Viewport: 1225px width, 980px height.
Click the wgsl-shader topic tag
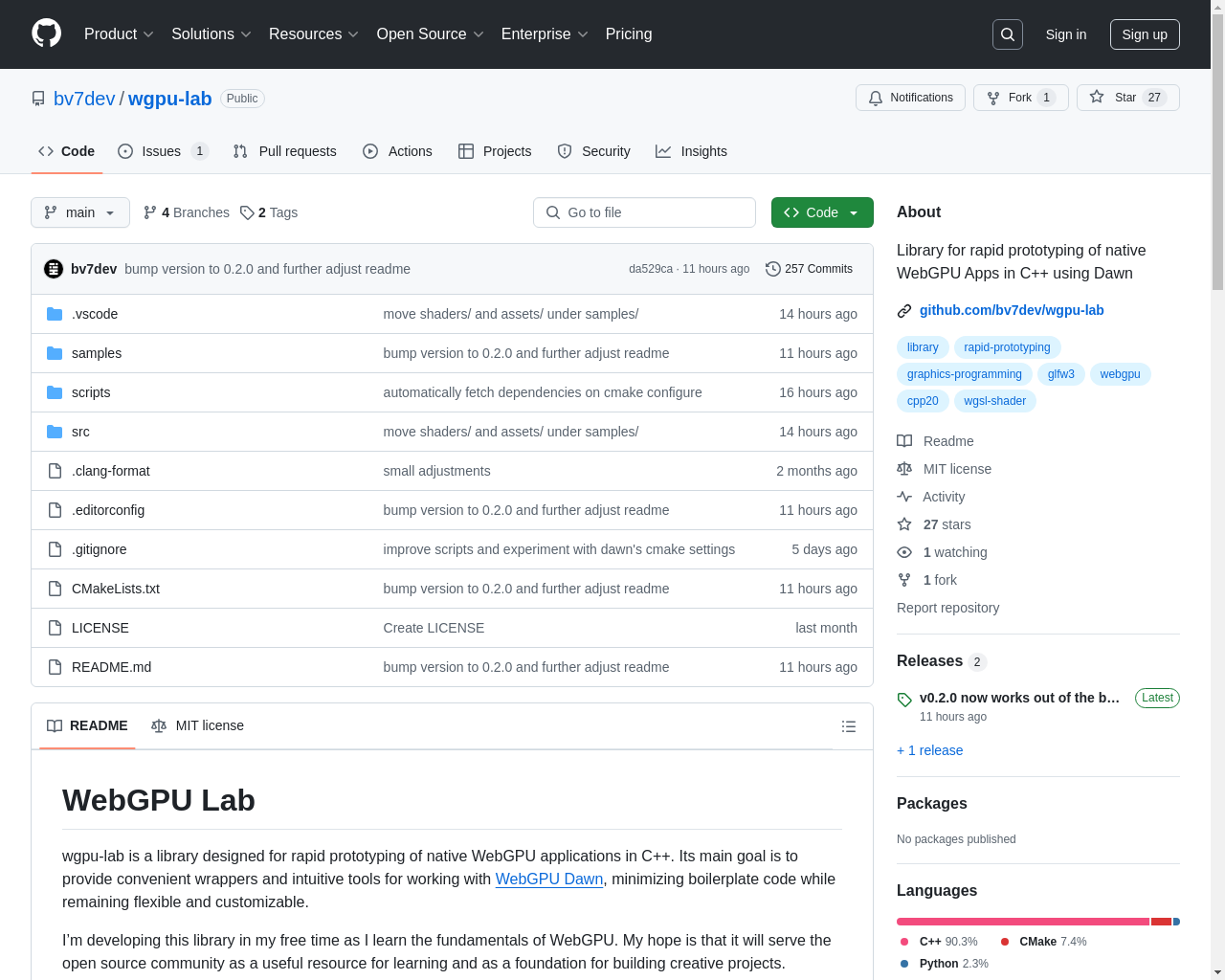pos(994,401)
